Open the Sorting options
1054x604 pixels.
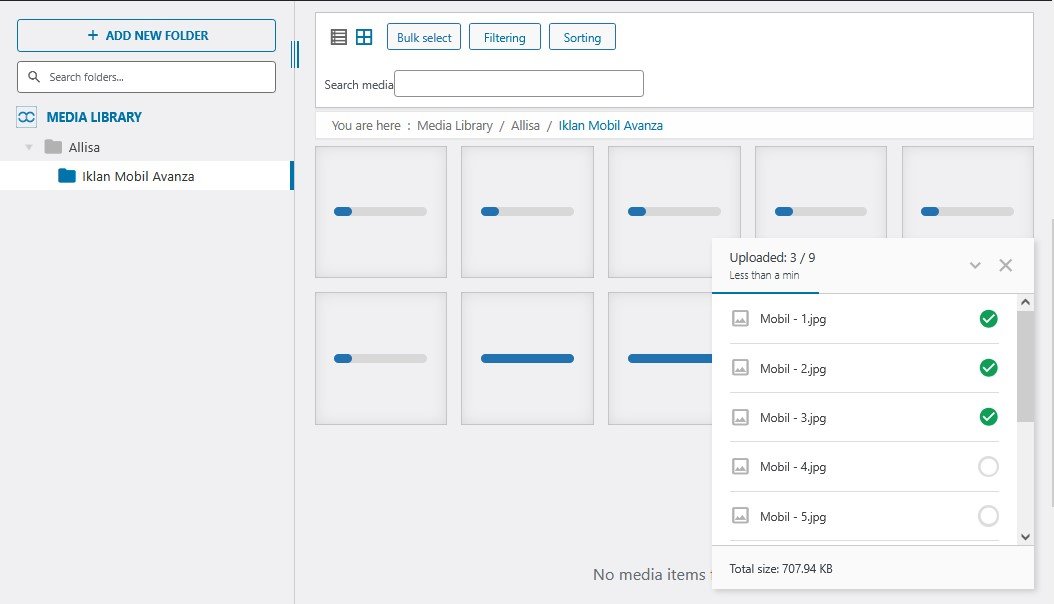click(582, 37)
